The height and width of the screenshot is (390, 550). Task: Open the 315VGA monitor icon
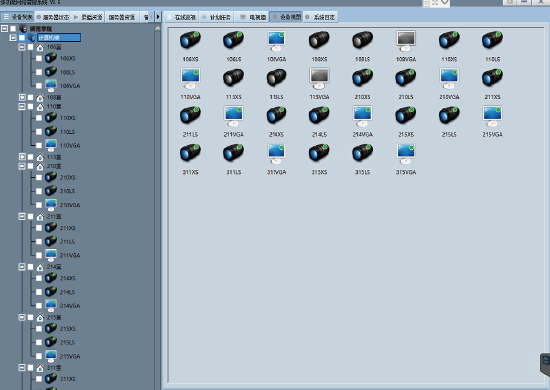(x=406, y=153)
